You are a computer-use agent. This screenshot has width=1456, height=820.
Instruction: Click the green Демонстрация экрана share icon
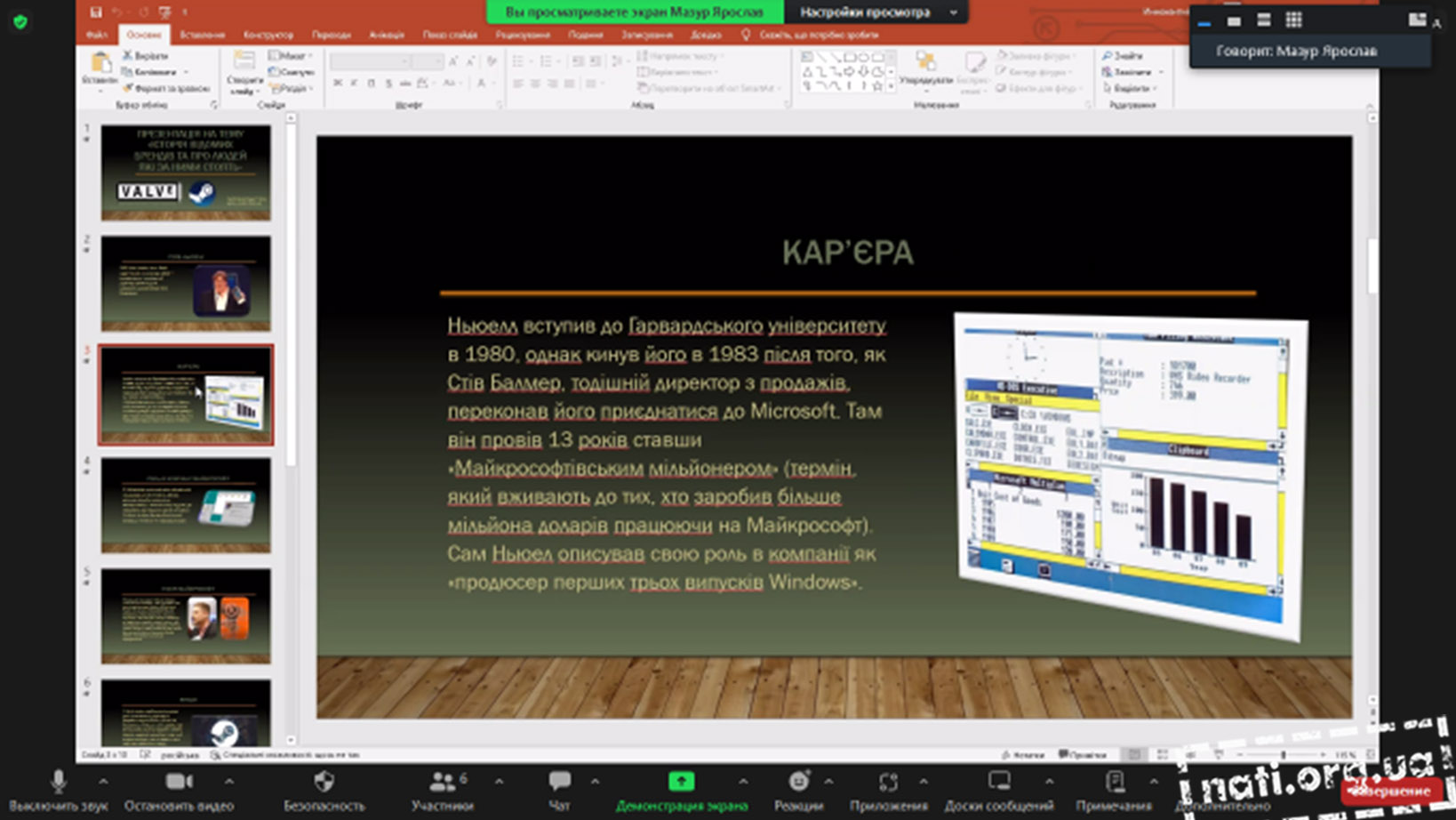681,781
